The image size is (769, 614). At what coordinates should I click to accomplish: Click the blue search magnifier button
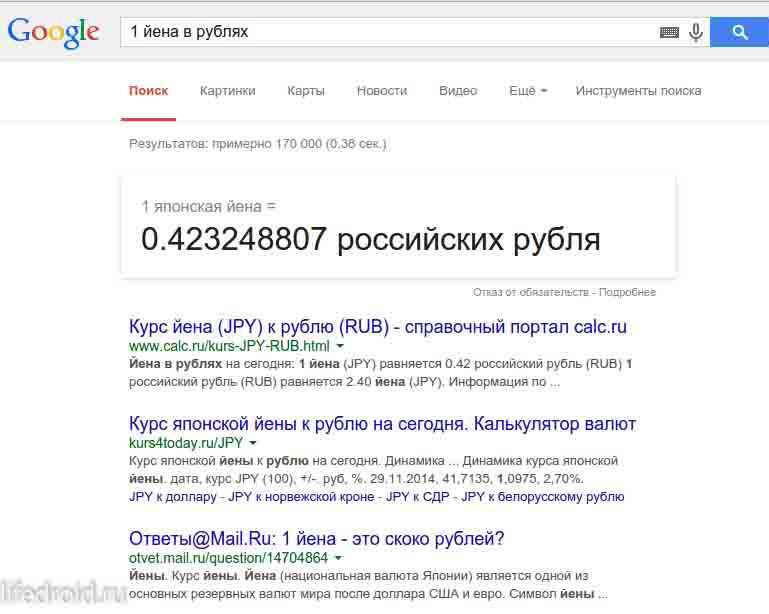(740, 32)
